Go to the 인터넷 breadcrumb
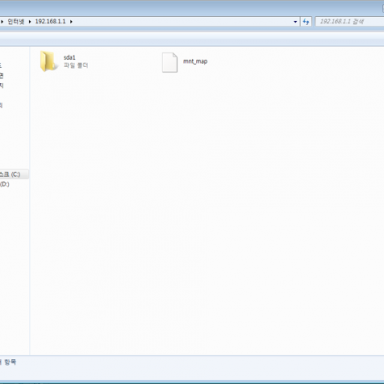Image resolution: width=384 pixels, height=384 pixels. [x=16, y=22]
